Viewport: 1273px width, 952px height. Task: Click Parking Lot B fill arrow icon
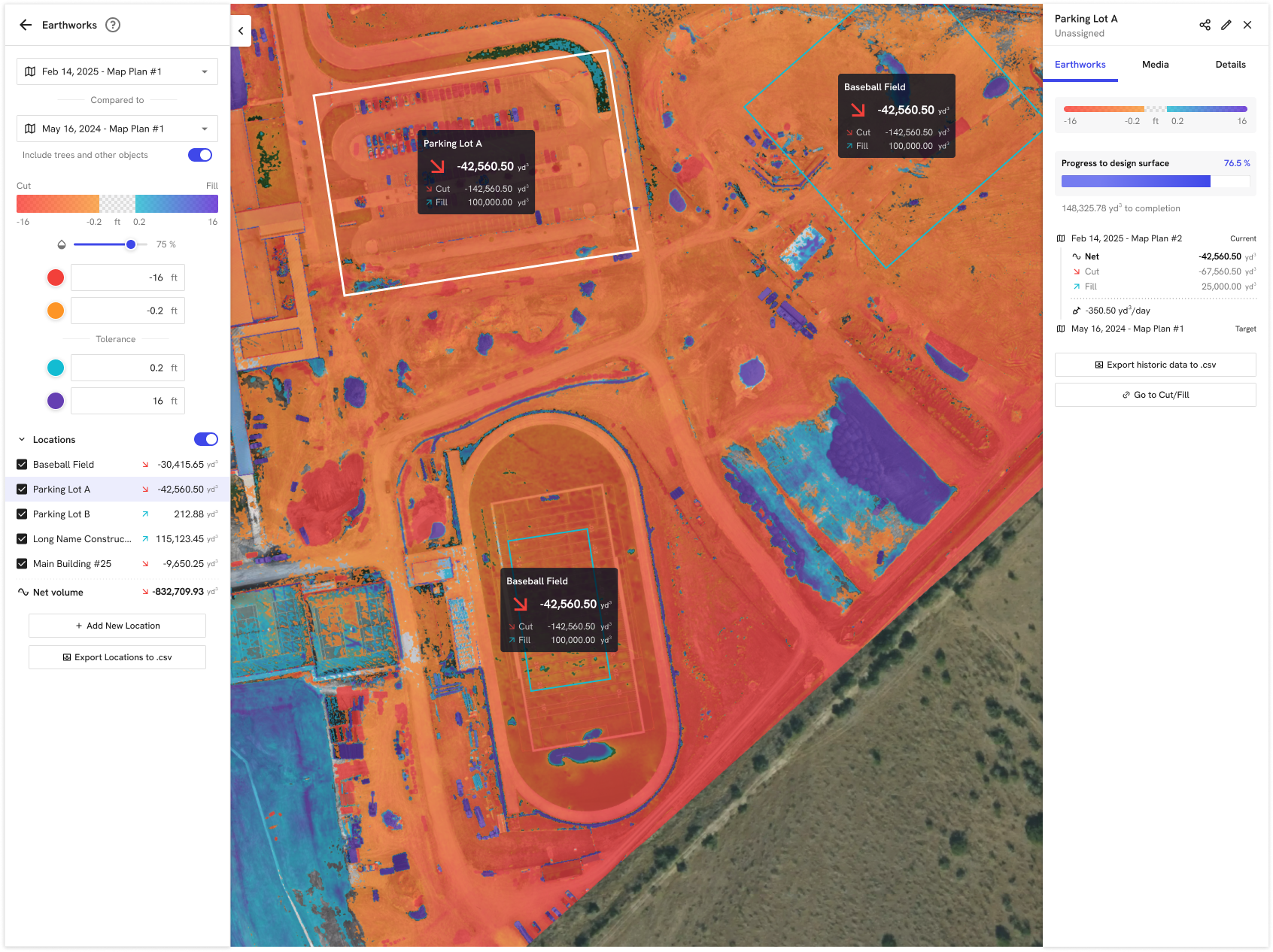pyautogui.click(x=145, y=514)
